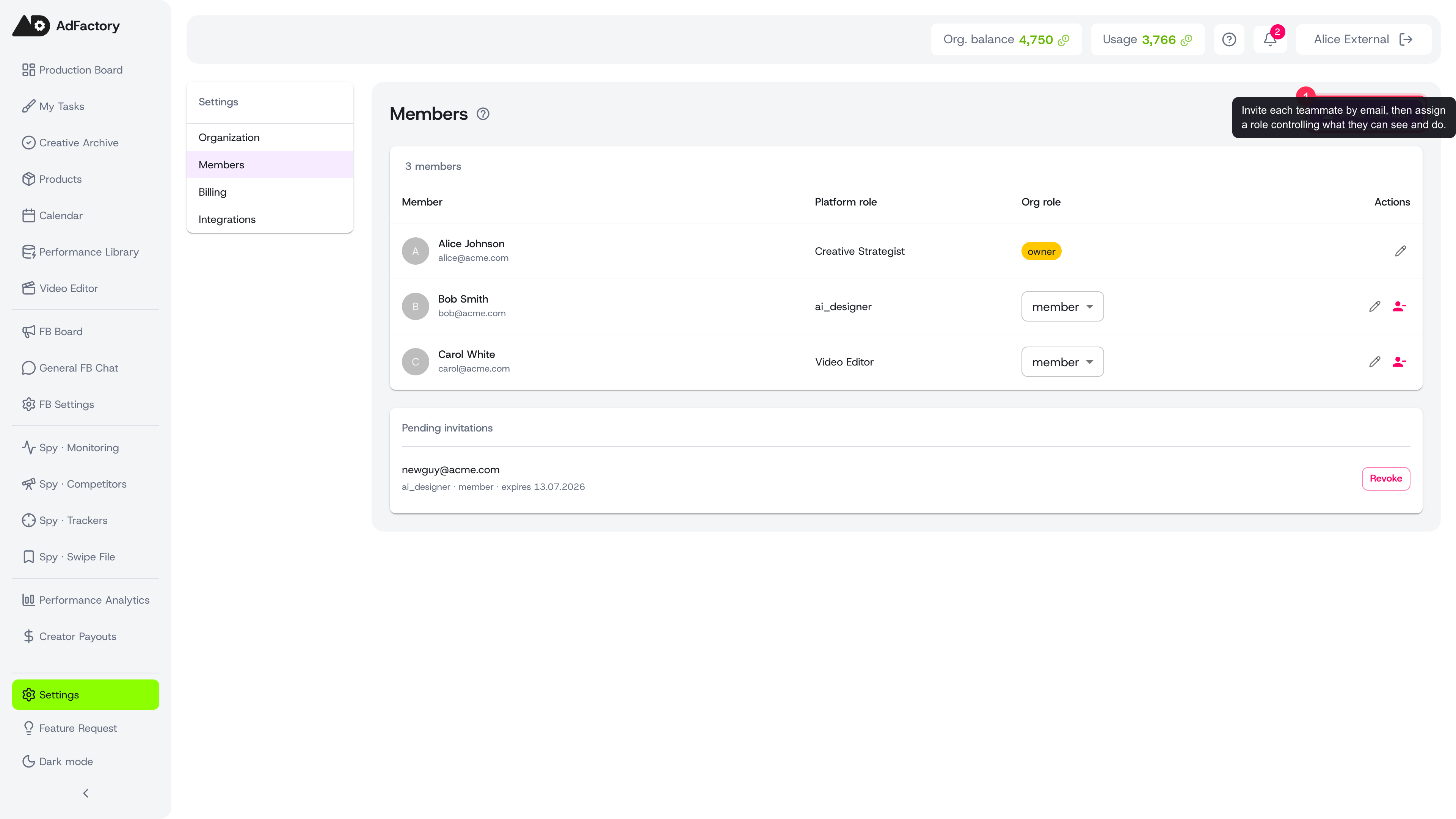Click the Usage 3,766 widget
1456x819 pixels.
click(x=1147, y=39)
